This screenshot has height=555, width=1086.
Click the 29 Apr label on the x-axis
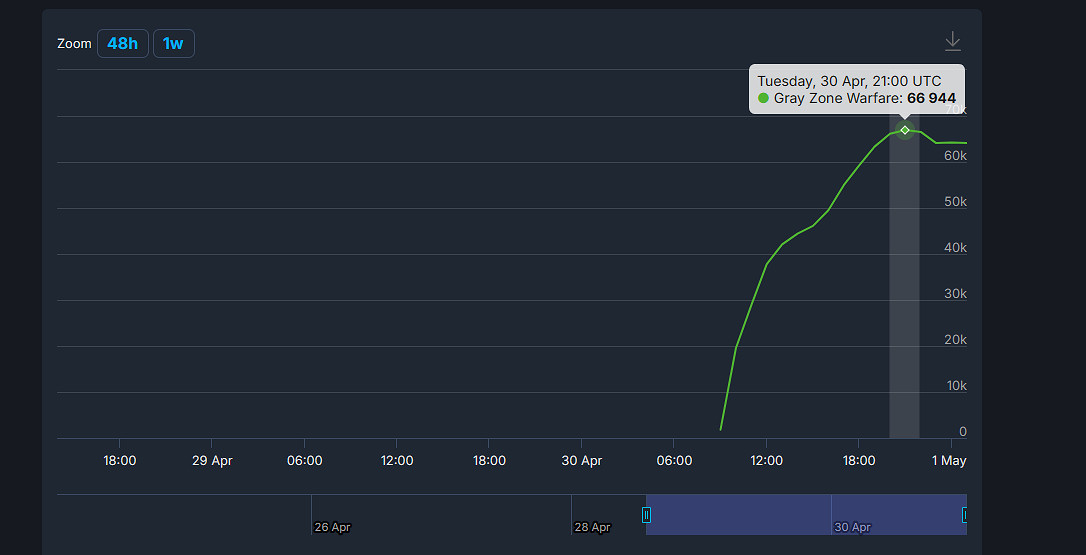point(212,461)
